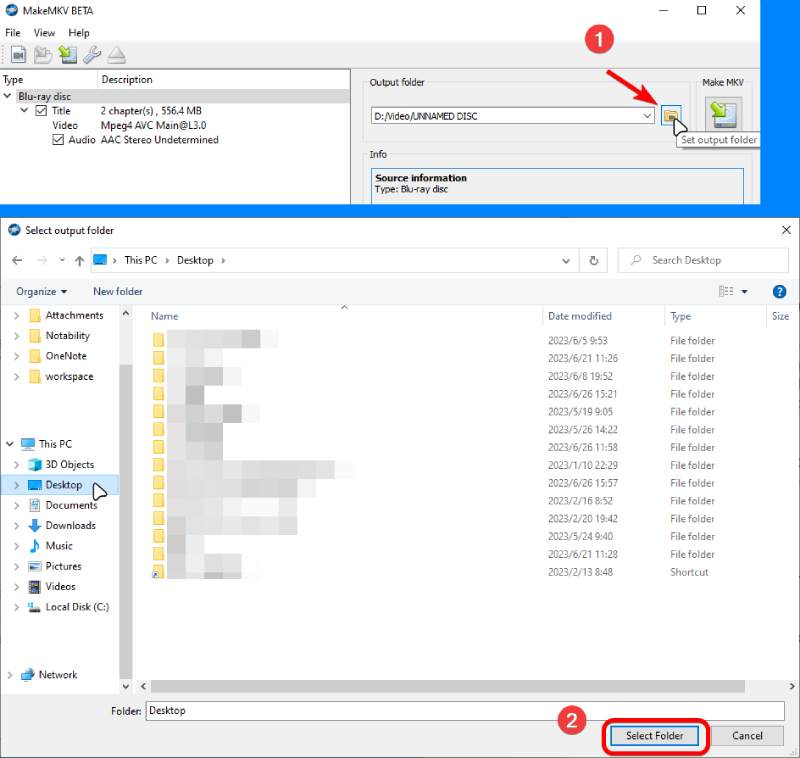
Task: Open the Organize dropdown menu
Action: coord(42,291)
